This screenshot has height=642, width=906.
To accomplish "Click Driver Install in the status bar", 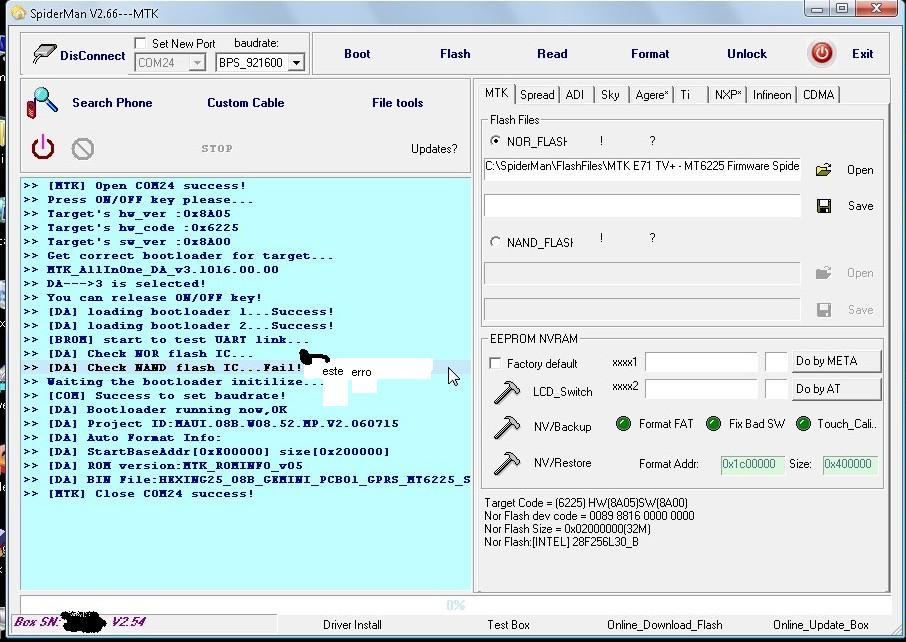I will (352, 625).
